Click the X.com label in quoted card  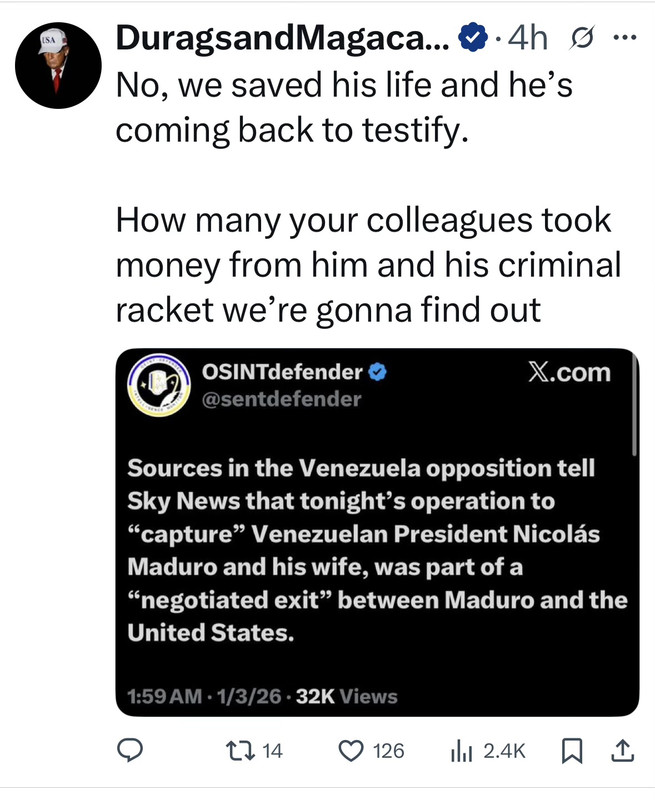coord(569,372)
